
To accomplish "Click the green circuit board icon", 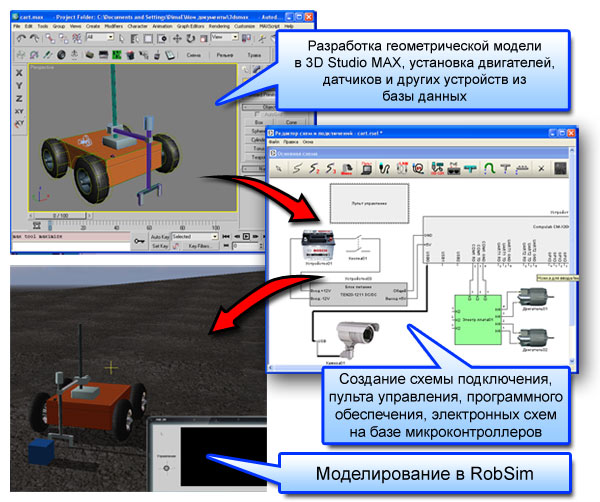I will pos(116,55).
